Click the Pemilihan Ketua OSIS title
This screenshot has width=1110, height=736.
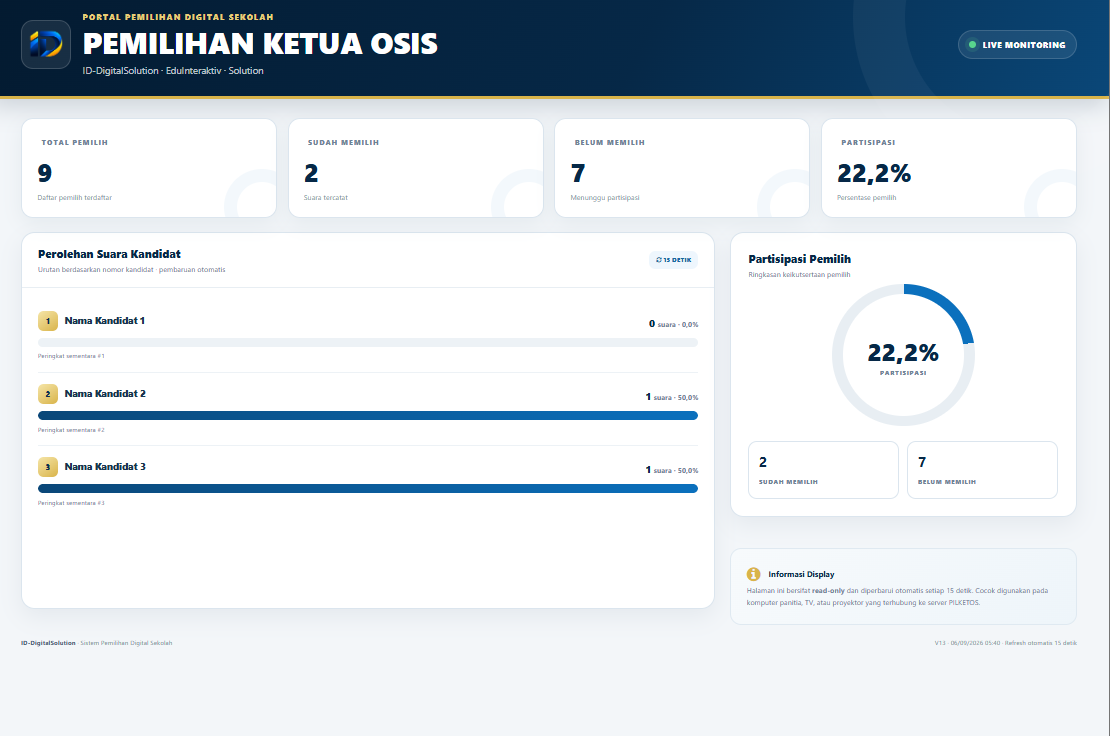261,44
